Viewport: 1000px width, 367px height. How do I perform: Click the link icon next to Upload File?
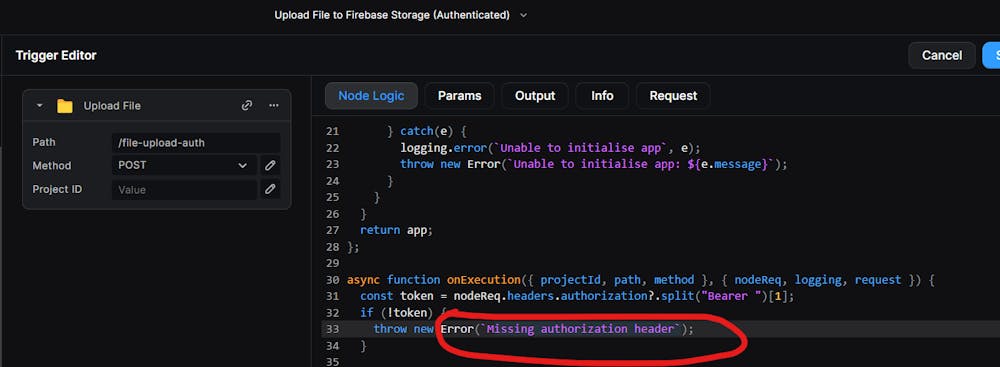point(247,105)
